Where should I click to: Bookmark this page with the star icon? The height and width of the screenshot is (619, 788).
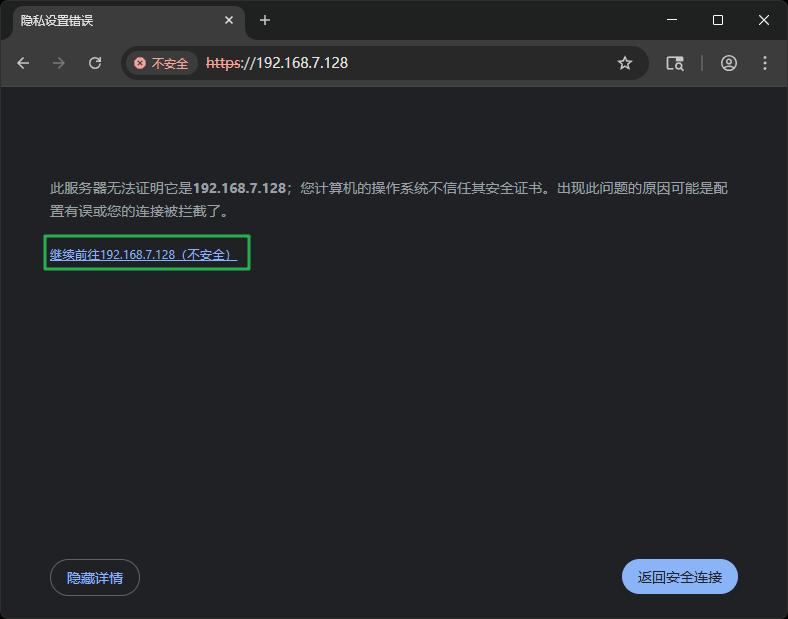pos(625,63)
